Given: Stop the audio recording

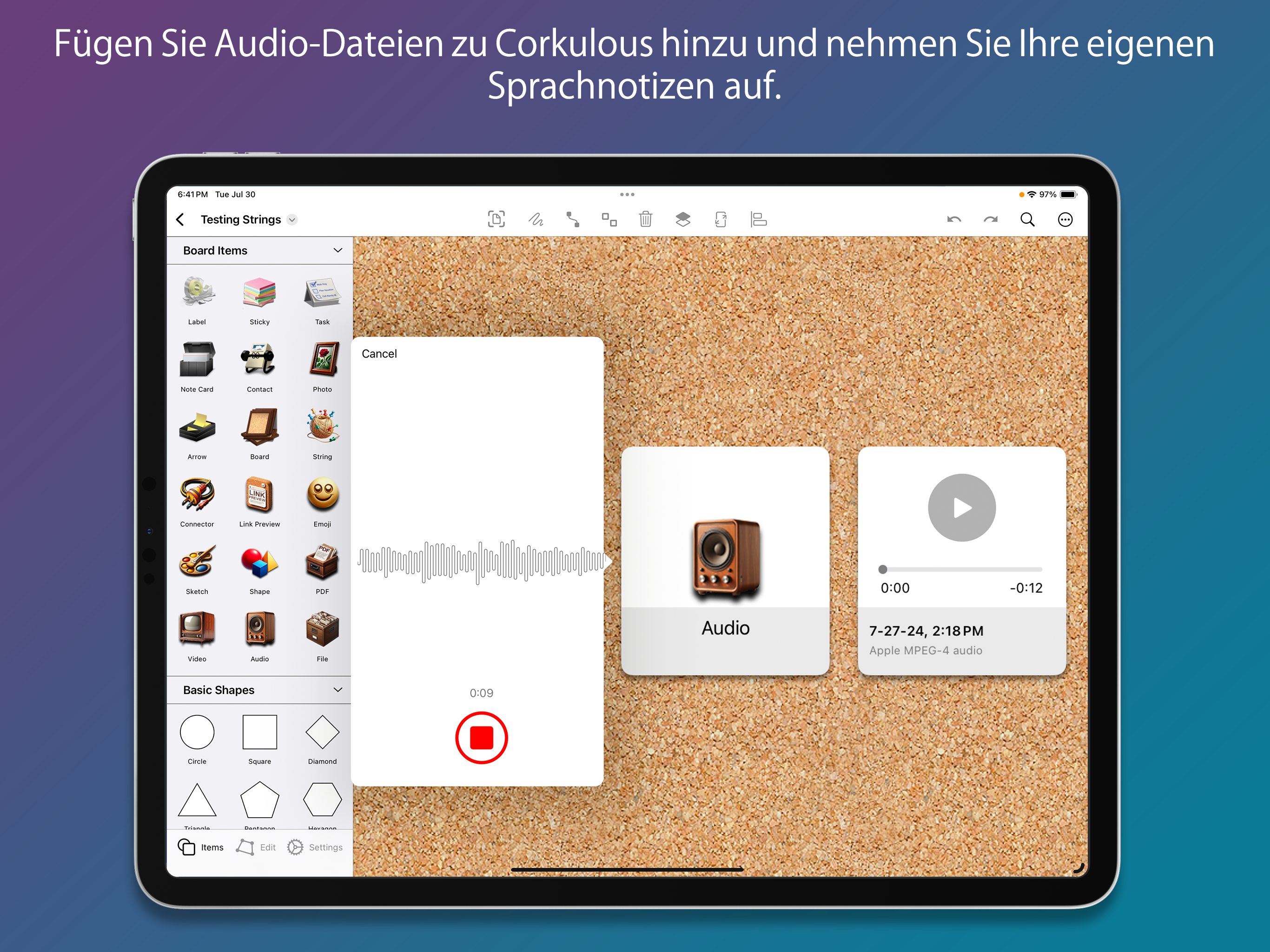Looking at the screenshot, I should [481, 737].
